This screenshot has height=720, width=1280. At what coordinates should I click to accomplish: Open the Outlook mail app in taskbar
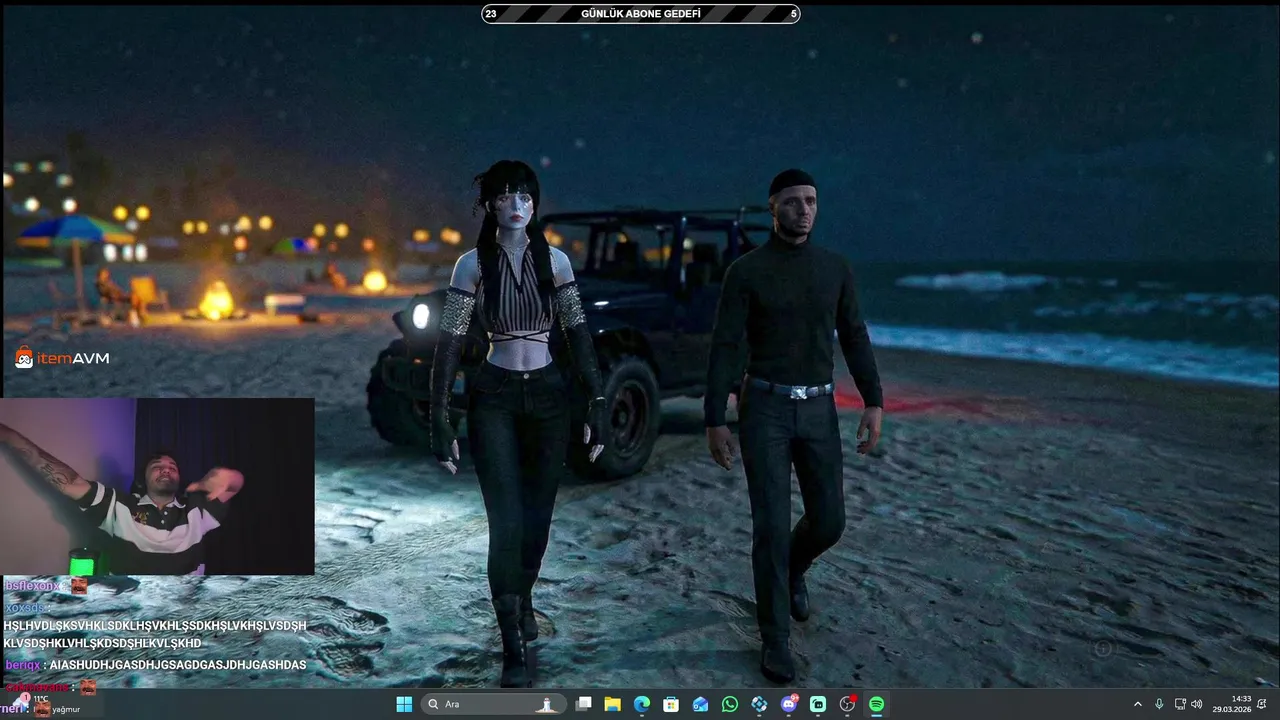coord(701,704)
